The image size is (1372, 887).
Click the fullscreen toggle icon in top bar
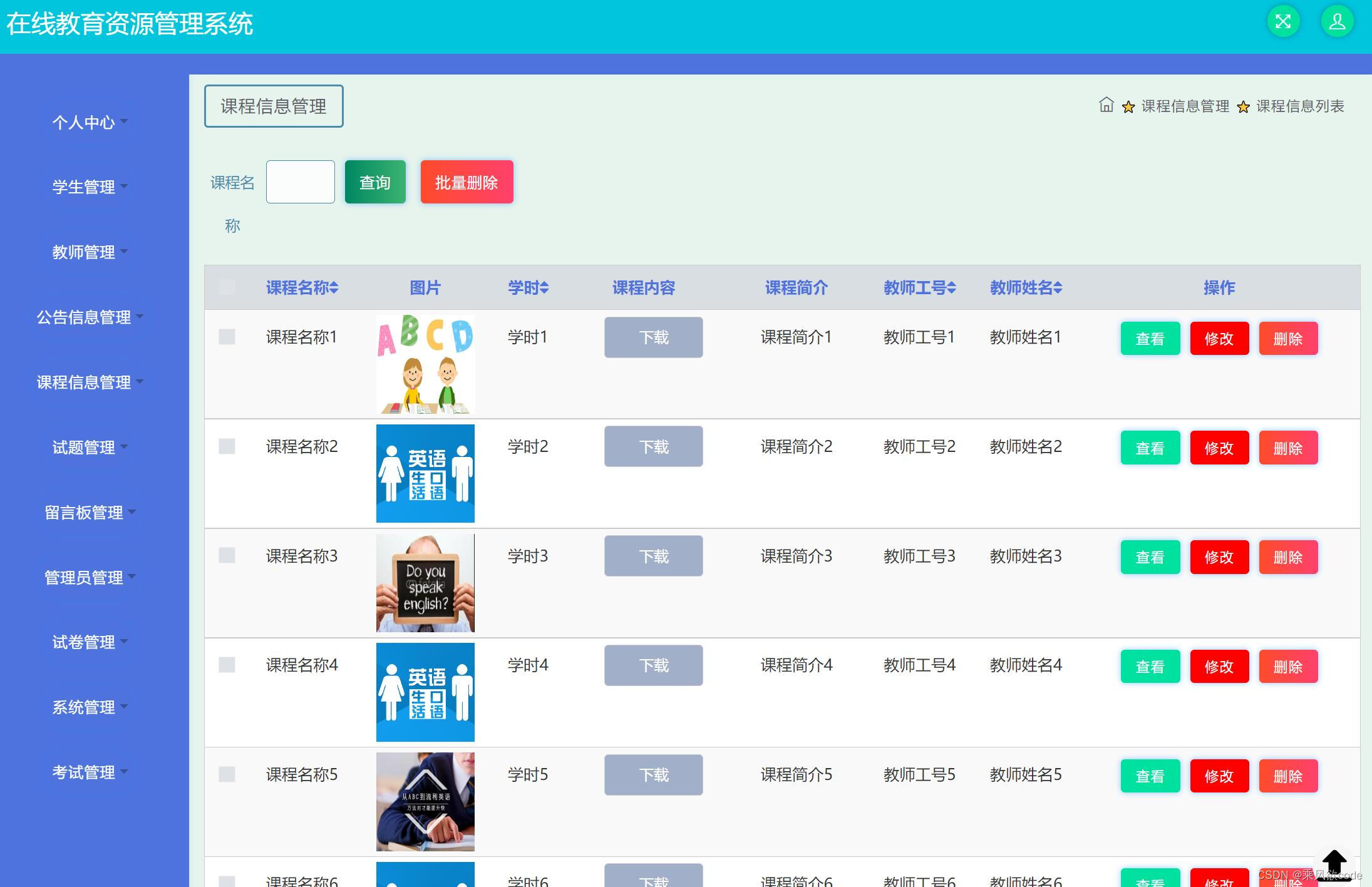click(1284, 21)
